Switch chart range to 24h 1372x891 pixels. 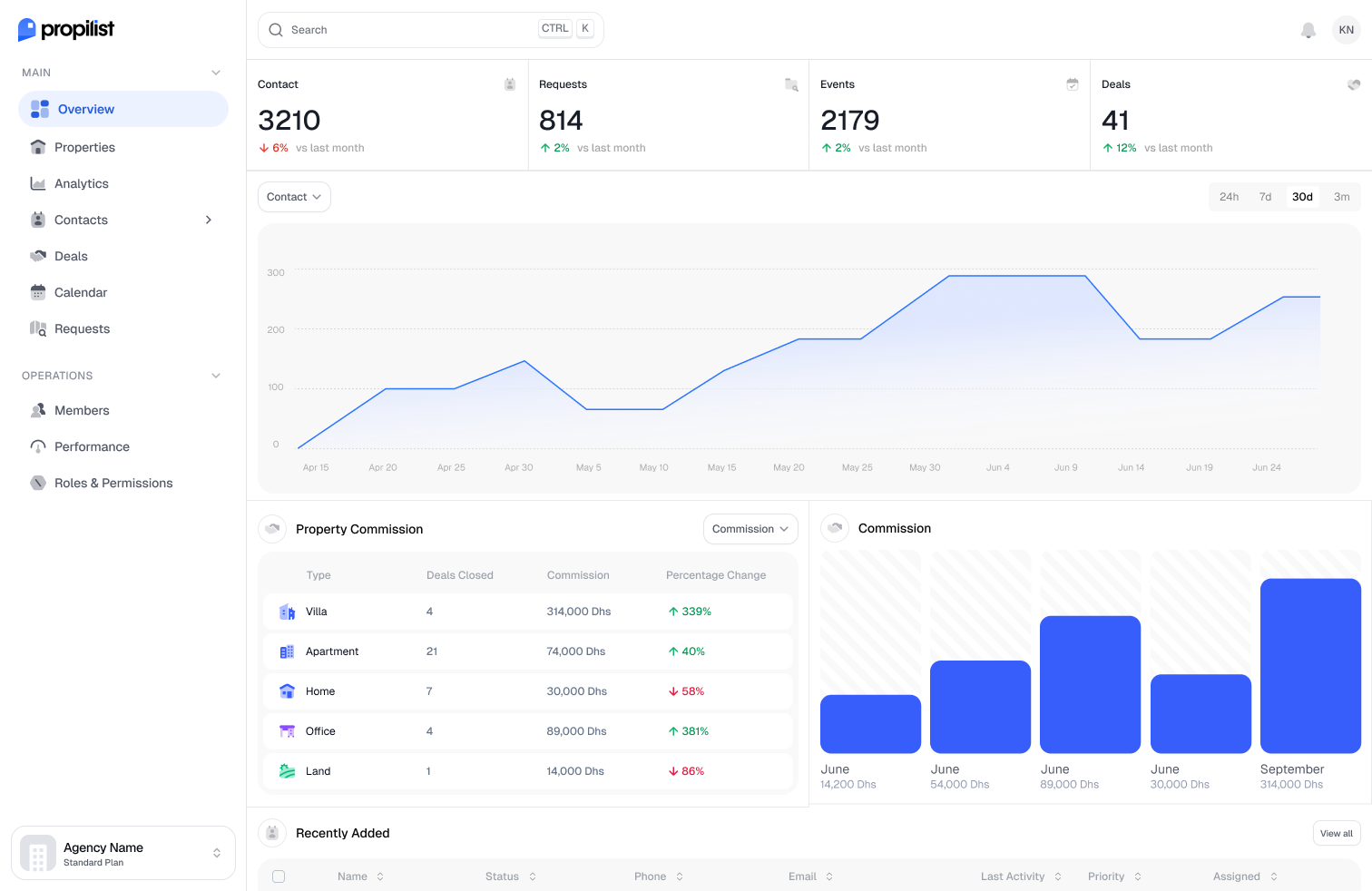click(x=1229, y=197)
